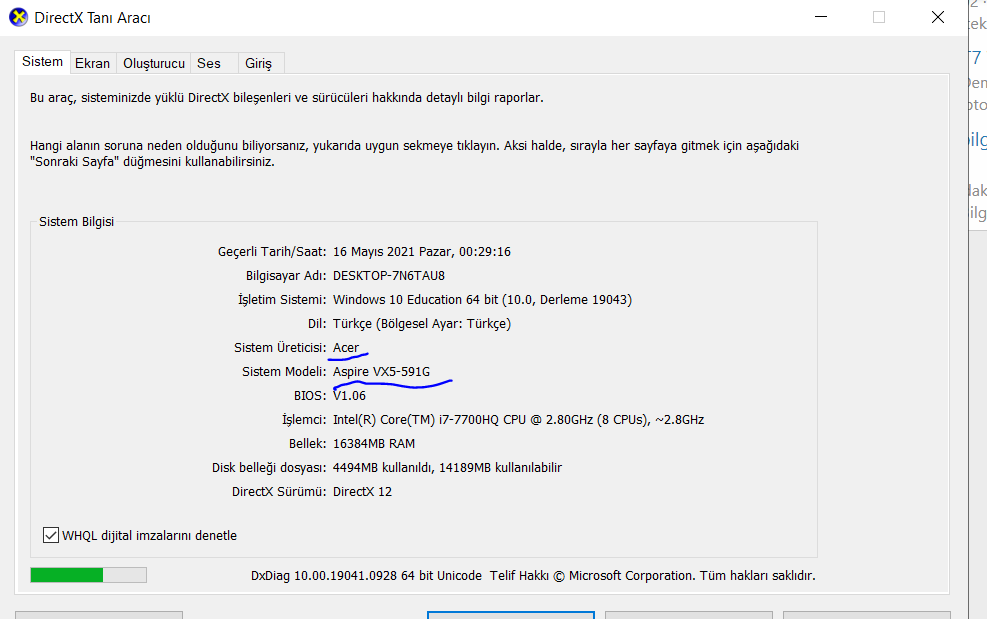Click the Aspire VX5-591G model value
This screenshot has width=987, height=619.
click(x=381, y=372)
